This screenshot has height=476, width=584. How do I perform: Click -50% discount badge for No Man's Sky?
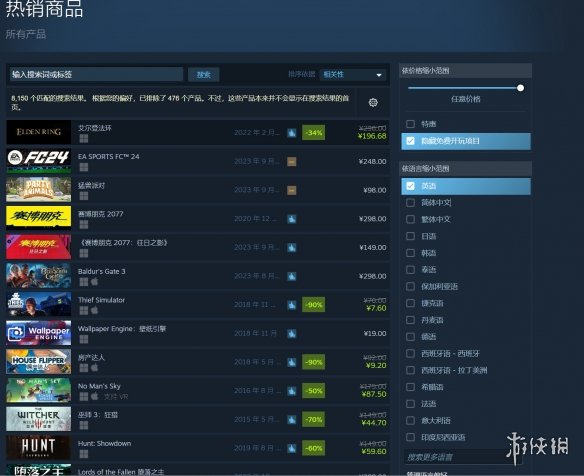tap(313, 391)
